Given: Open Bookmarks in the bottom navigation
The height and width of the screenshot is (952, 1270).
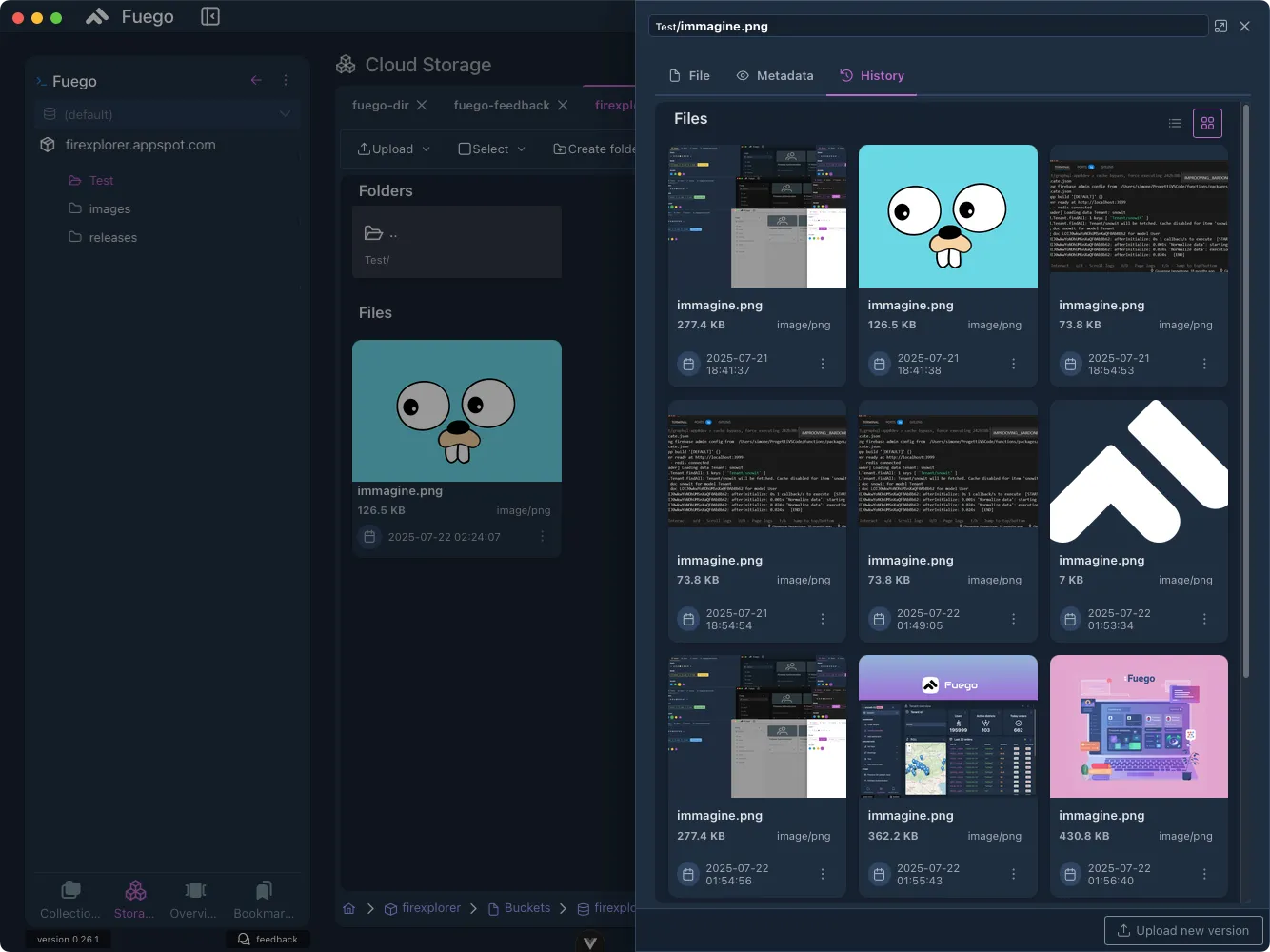Looking at the screenshot, I should (264, 900).
